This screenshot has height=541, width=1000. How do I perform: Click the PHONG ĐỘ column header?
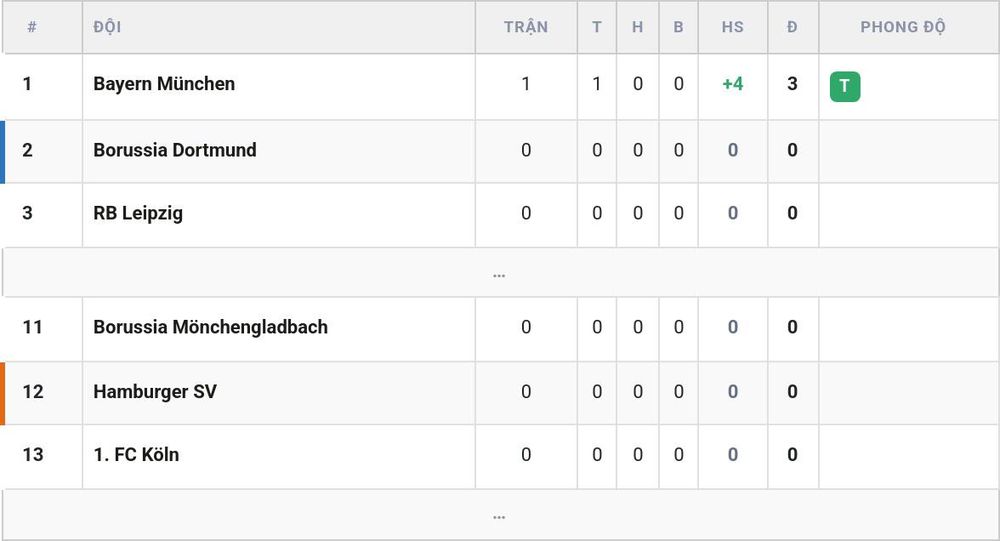(902, 27)
